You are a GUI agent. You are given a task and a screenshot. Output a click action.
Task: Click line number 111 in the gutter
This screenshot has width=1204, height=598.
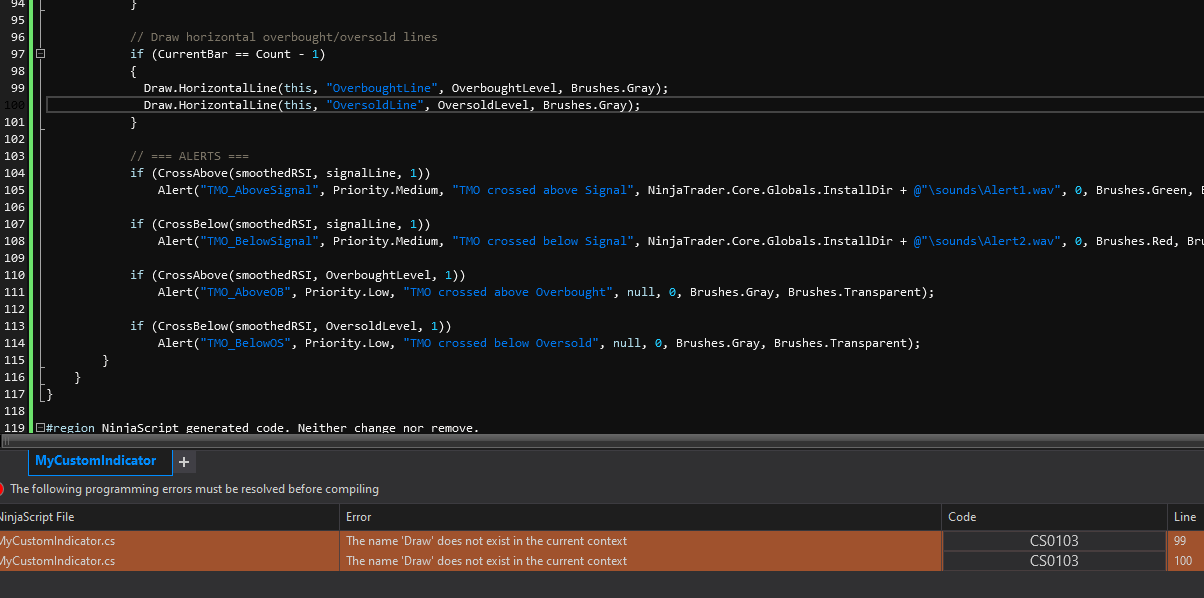pos(14,292)
